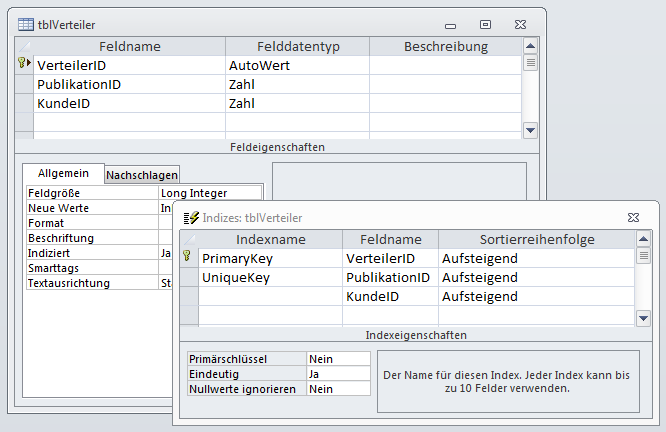The image size is (666, 432).
Task: Click KundeID field in Indizes grid
Action: pos(390,296)
